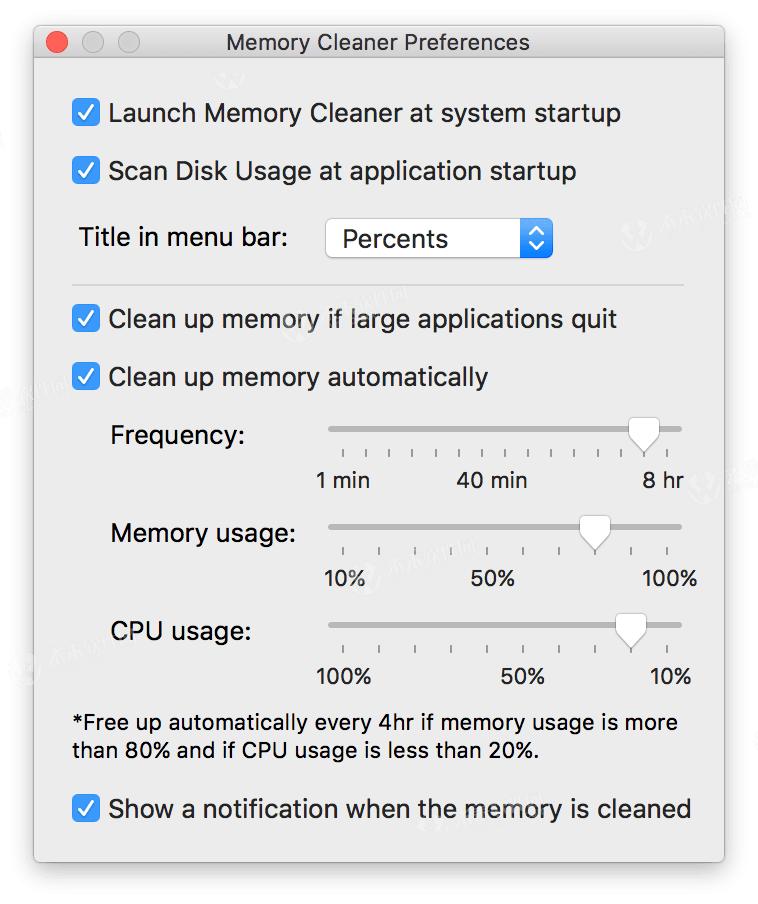Disable "Clean up memory automatically"
The width and height of the screenshot is (758, 904).
(86, 377)
